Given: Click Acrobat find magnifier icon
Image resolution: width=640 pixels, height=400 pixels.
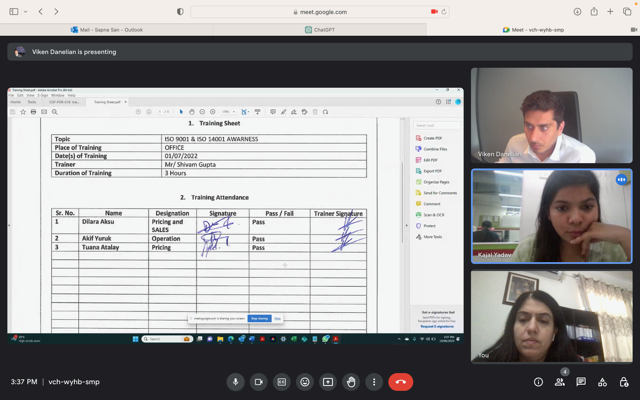Looking at the screenshot, I should (55, 112).
